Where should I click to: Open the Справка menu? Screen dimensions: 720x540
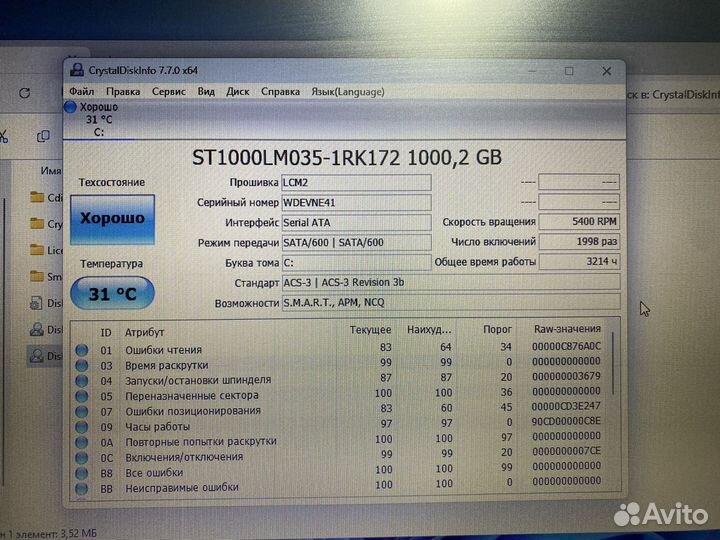[280, 92]
